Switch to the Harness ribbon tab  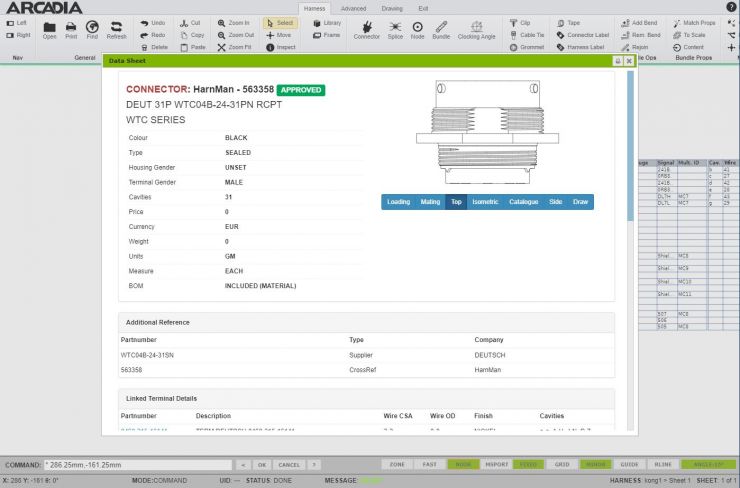[314, 8]
